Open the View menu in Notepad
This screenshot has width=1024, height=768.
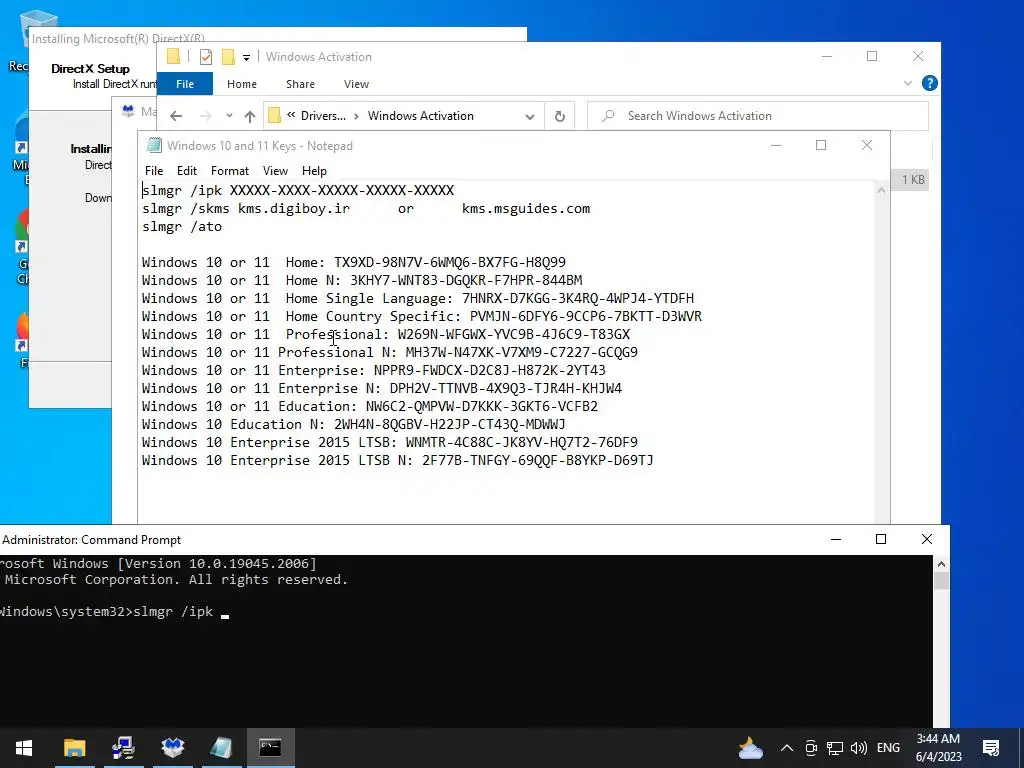pos(275,170)
